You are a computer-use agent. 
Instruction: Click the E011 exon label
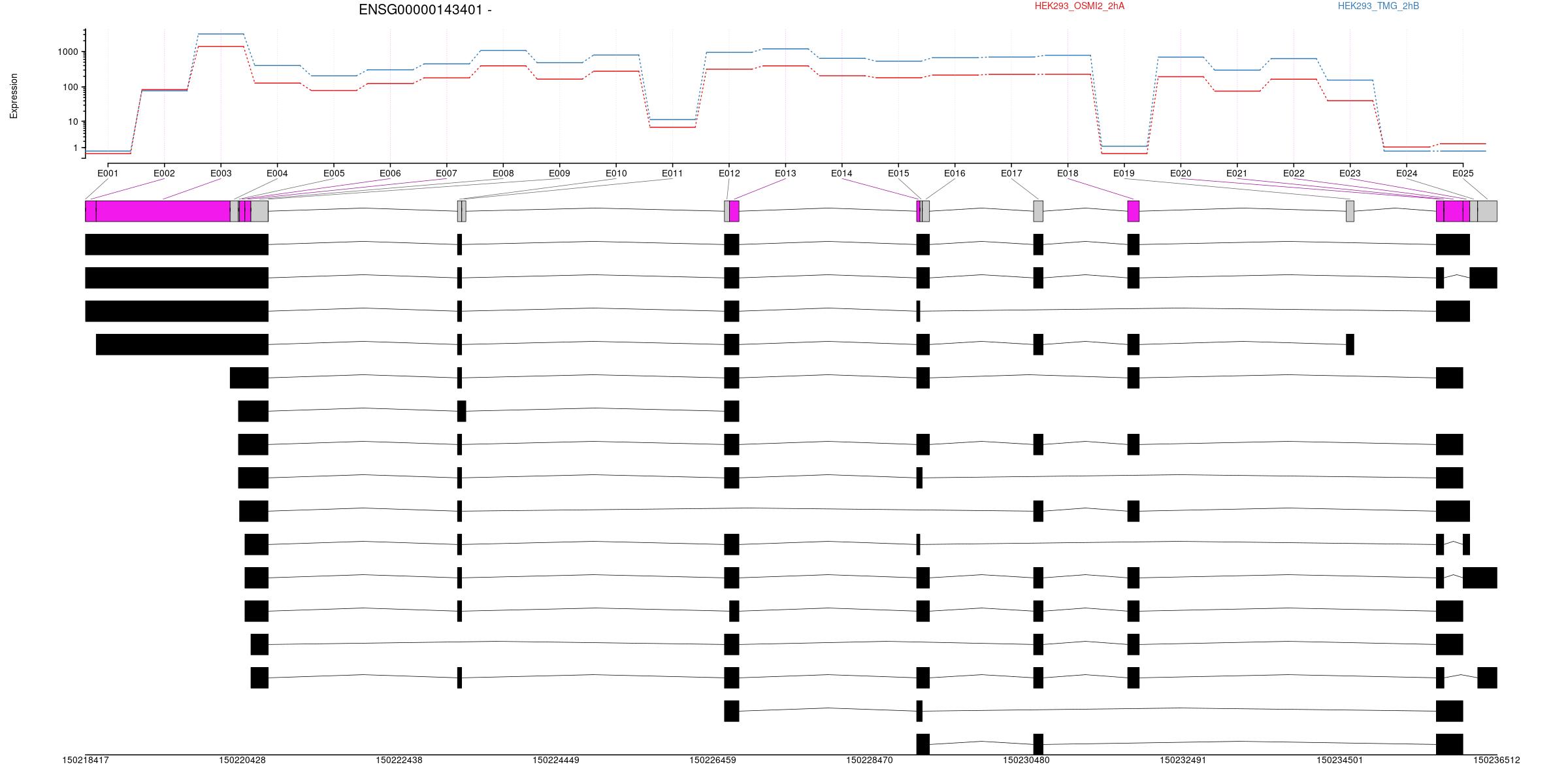[x=672, y=174]
